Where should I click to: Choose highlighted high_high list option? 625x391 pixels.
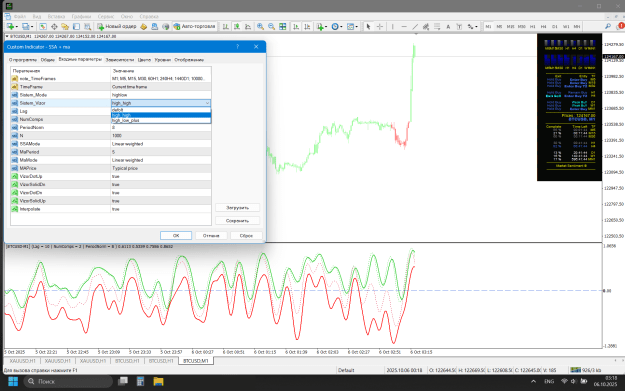(x=161, y=115)
